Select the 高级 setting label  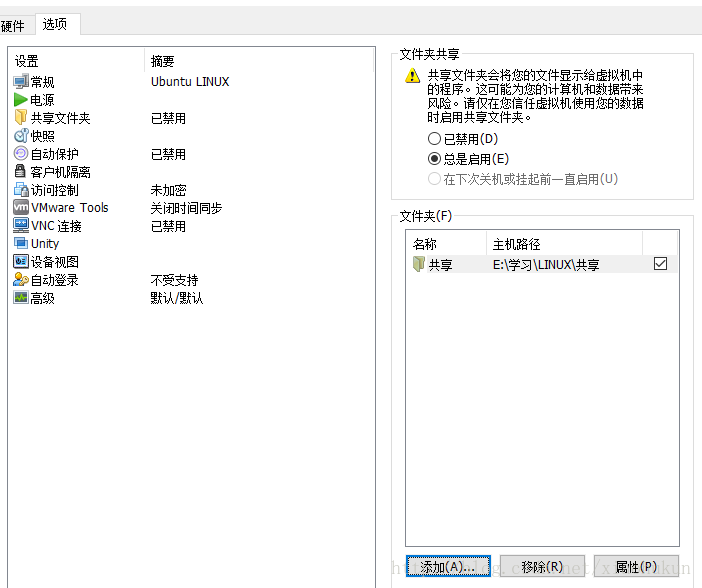(43, 298)
